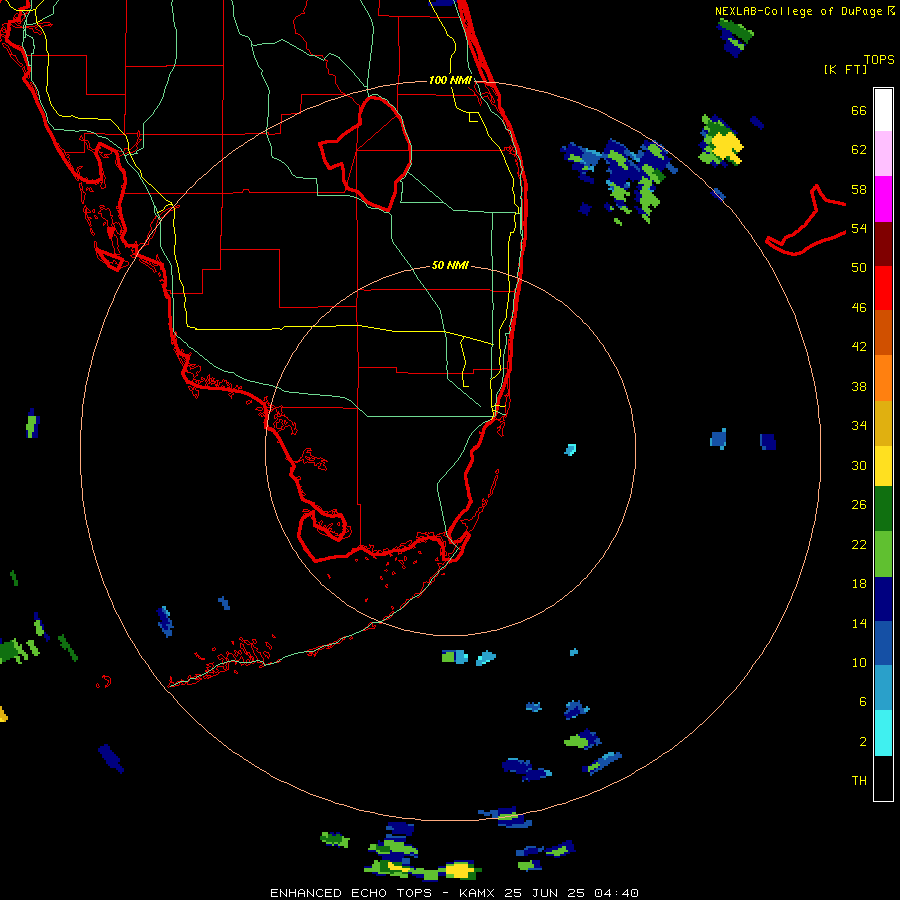Click the navy 14-18 legend swatch
Screen dimensions: 900x900
(x=883, y=599)
